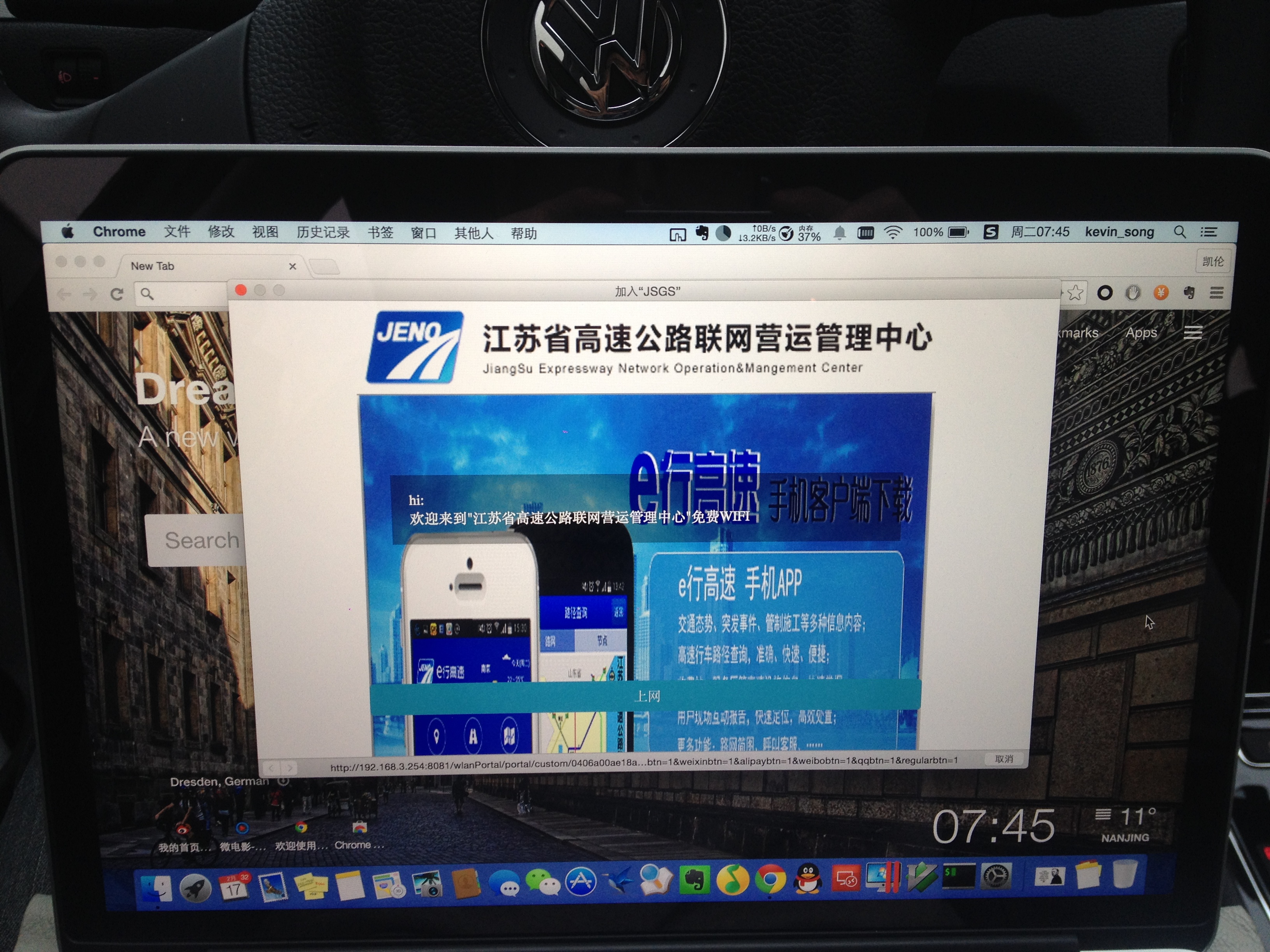Click the notification bell in the menu bar
Viewport: 1270px width, 952px height.
839,233
